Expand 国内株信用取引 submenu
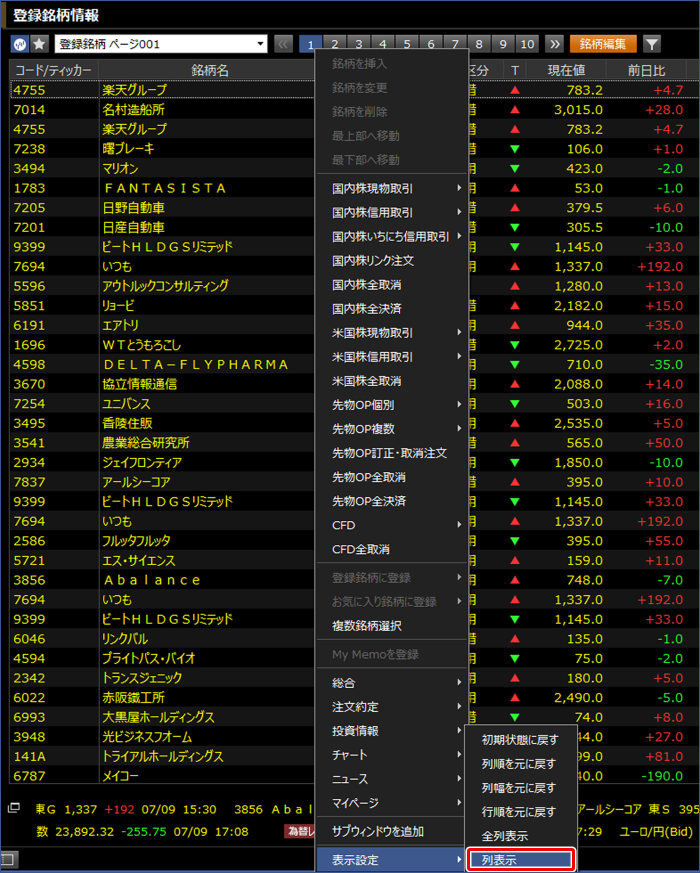The height and width of the screenshot is (873, 700). pyautogui.click(x=392, y=213)
